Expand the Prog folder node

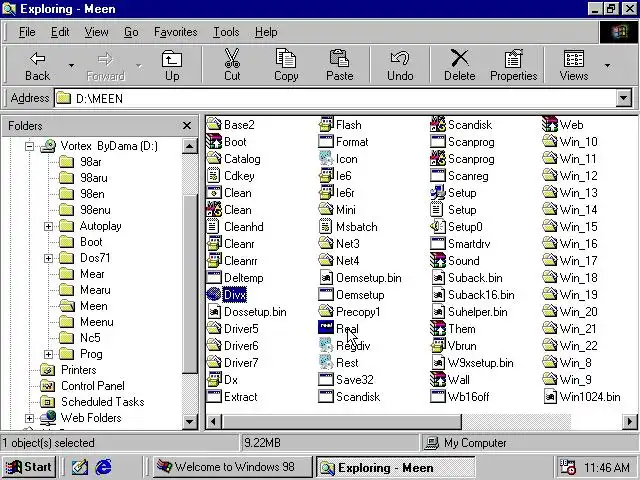[48, 354]
